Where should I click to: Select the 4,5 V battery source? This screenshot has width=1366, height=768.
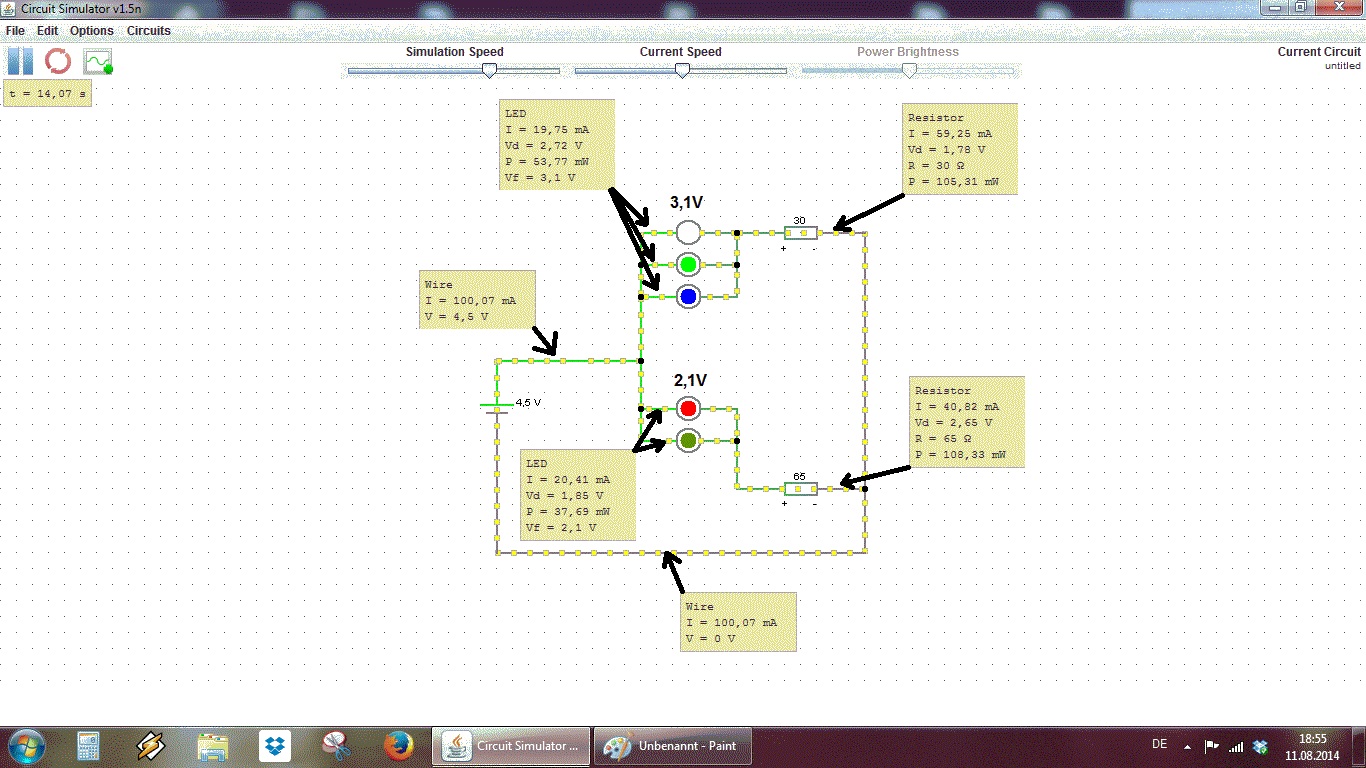click(x=496, y=407)
